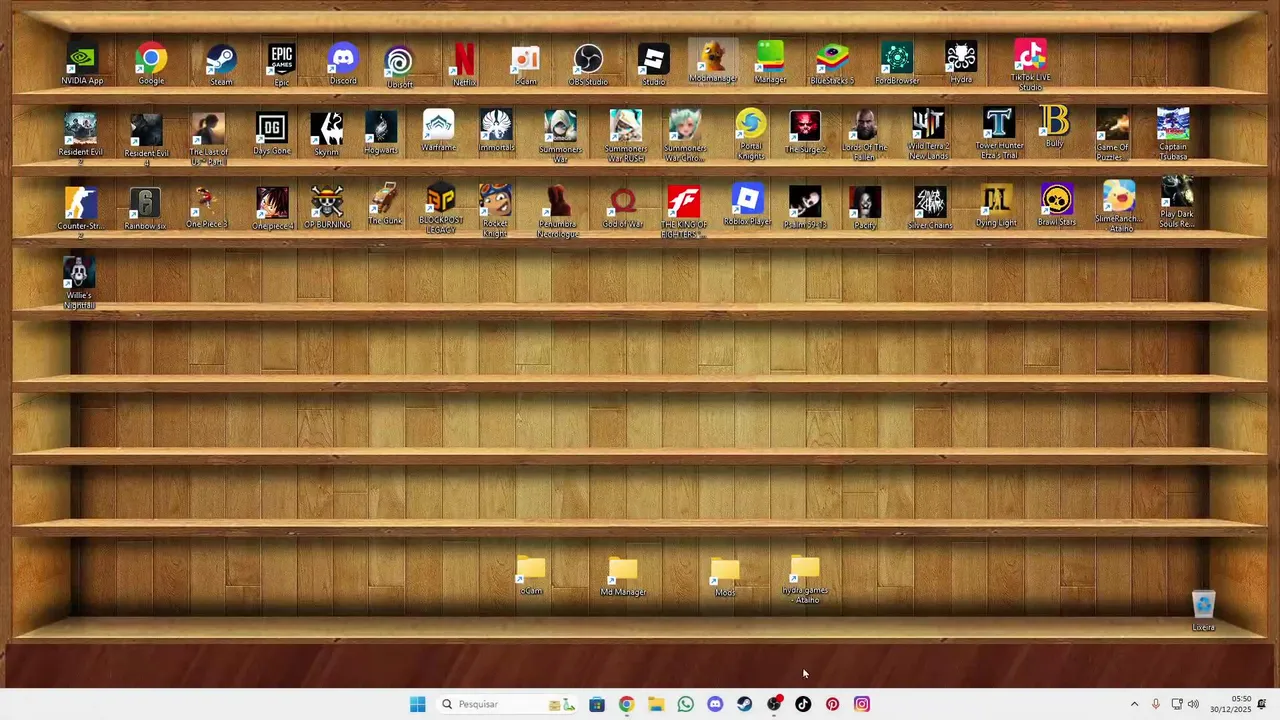Click the One Piece 3 game icon

(x=206, y=208)
